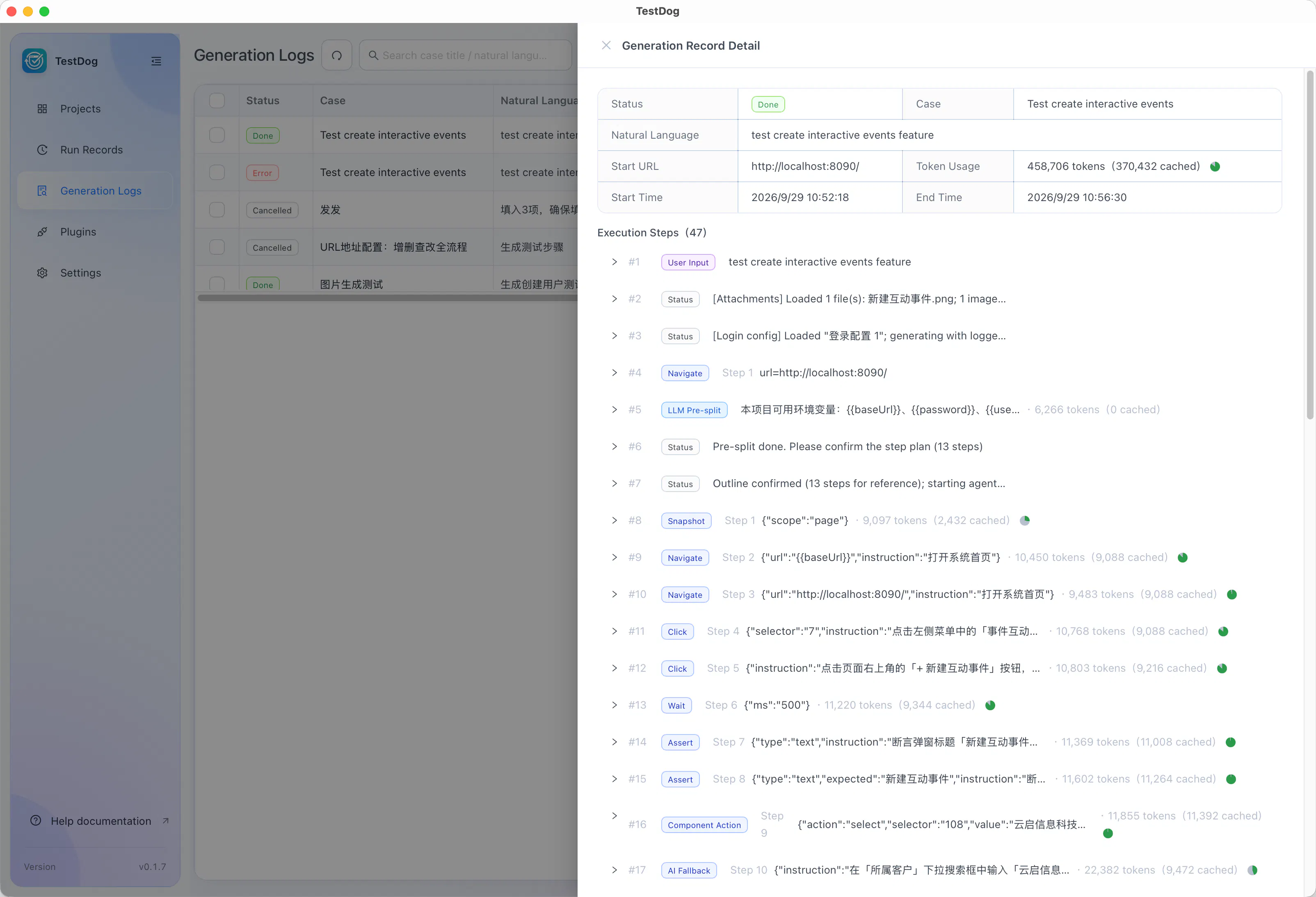Open the Help documentation link
Screen dimensions: 1316x897
tap(100, 821)
